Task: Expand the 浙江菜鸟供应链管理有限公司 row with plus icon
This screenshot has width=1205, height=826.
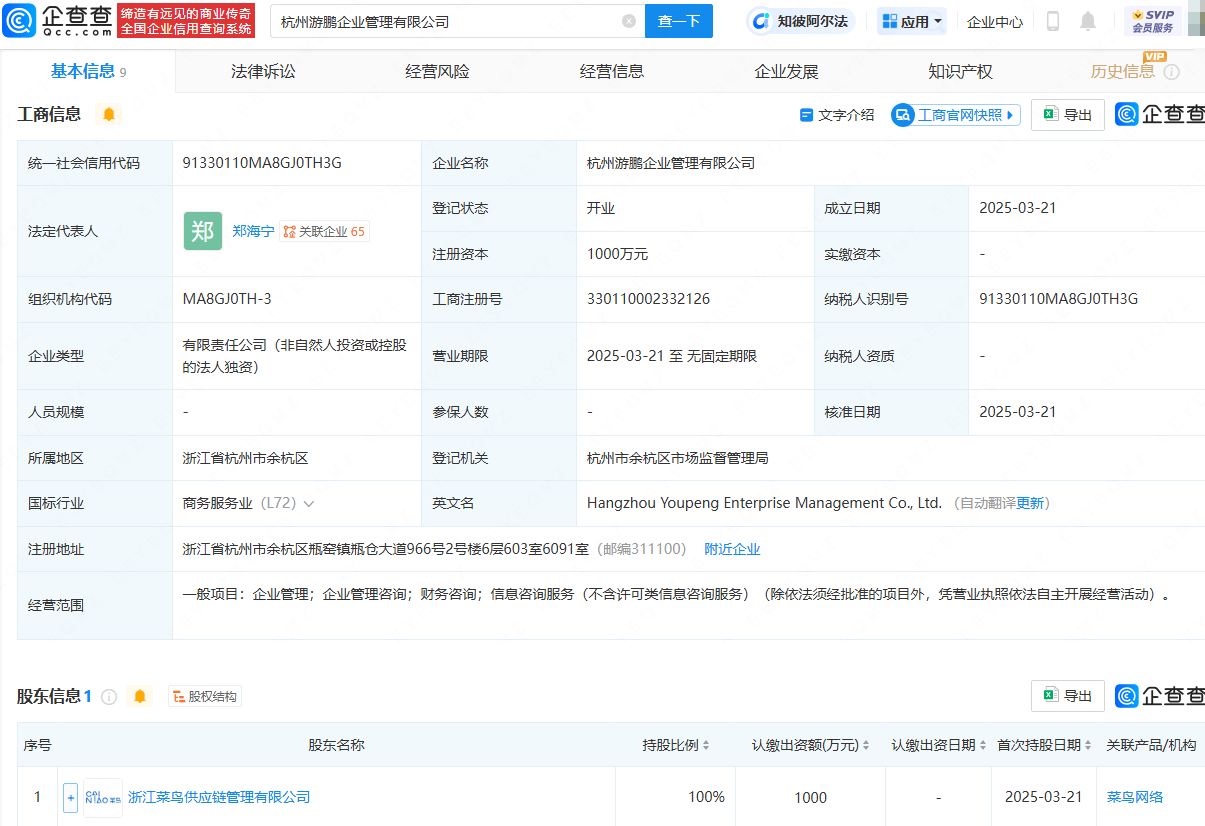Action: click(x=70, y=798)
